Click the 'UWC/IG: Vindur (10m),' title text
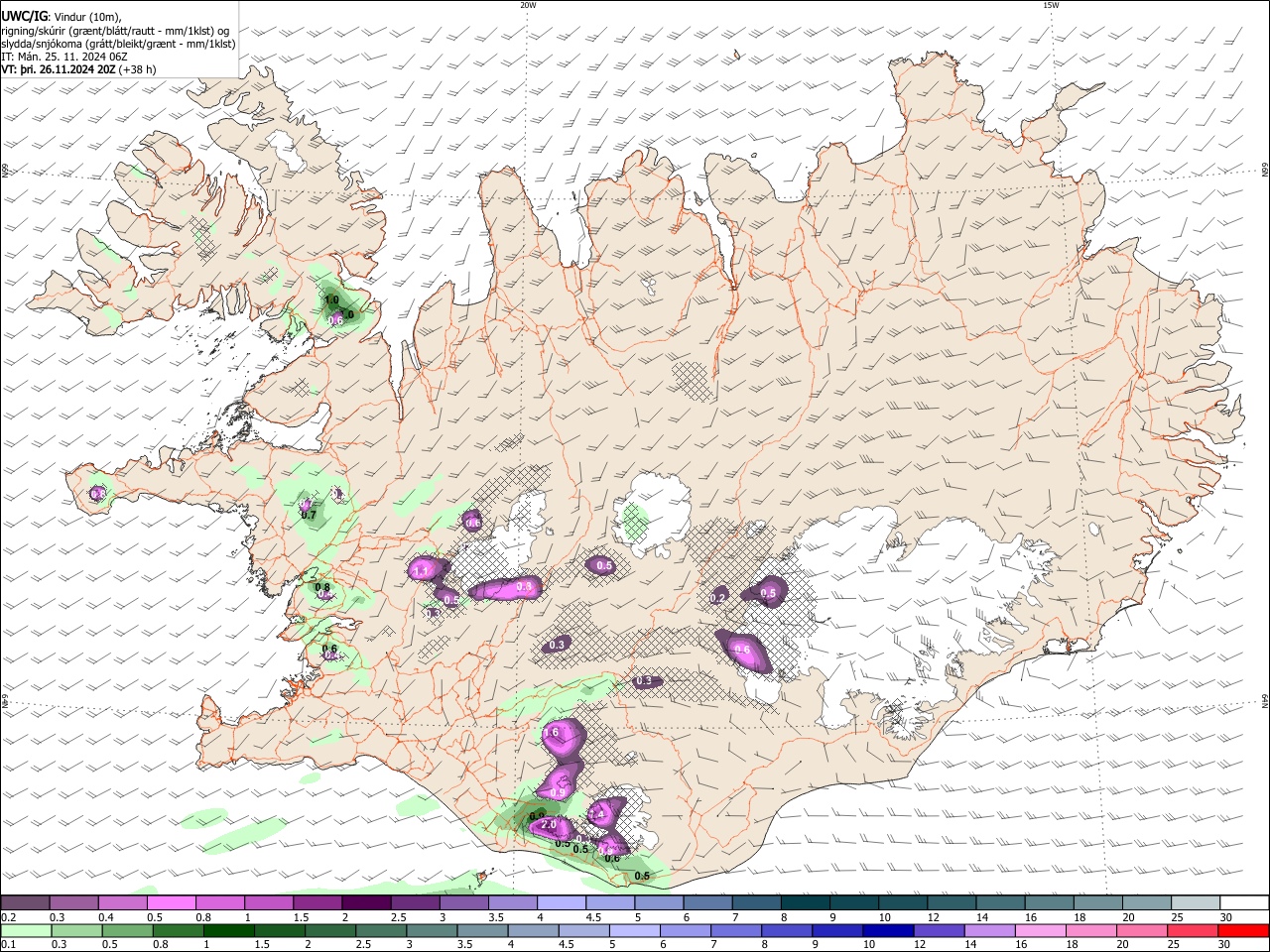 (61, 16)
